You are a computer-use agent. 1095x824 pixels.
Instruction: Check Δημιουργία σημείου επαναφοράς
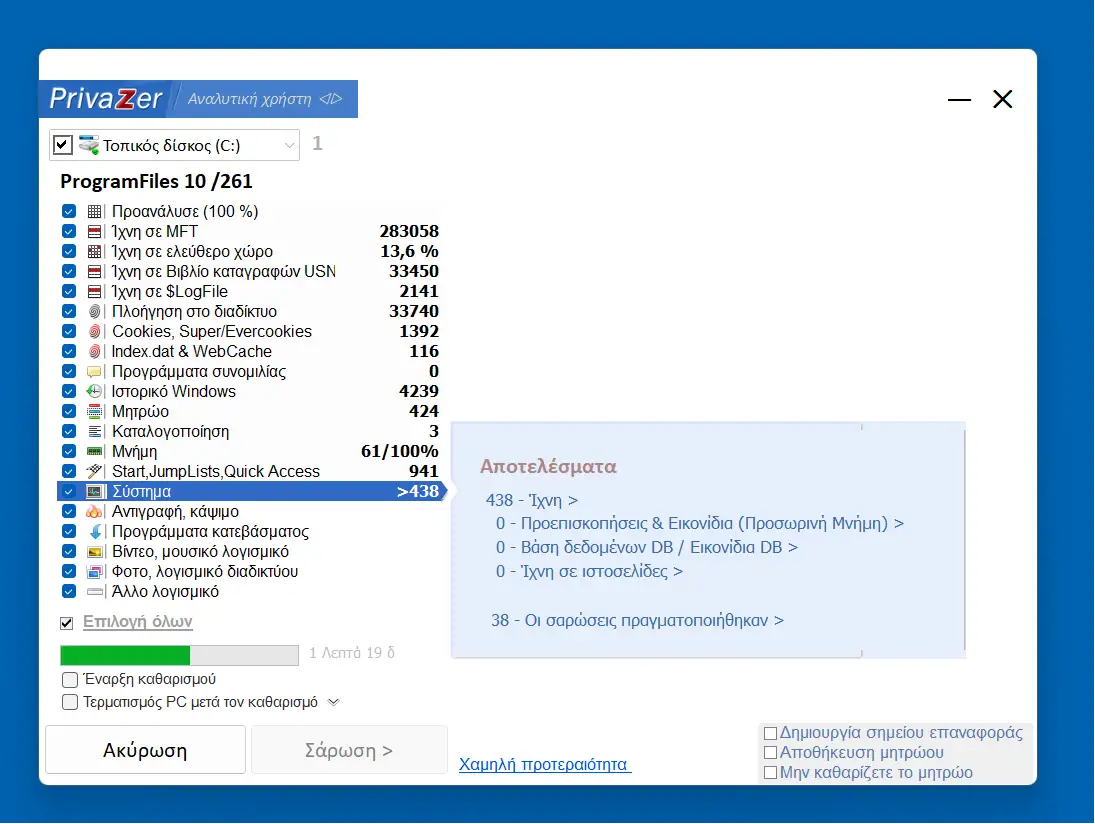click(x=770, y=733)
